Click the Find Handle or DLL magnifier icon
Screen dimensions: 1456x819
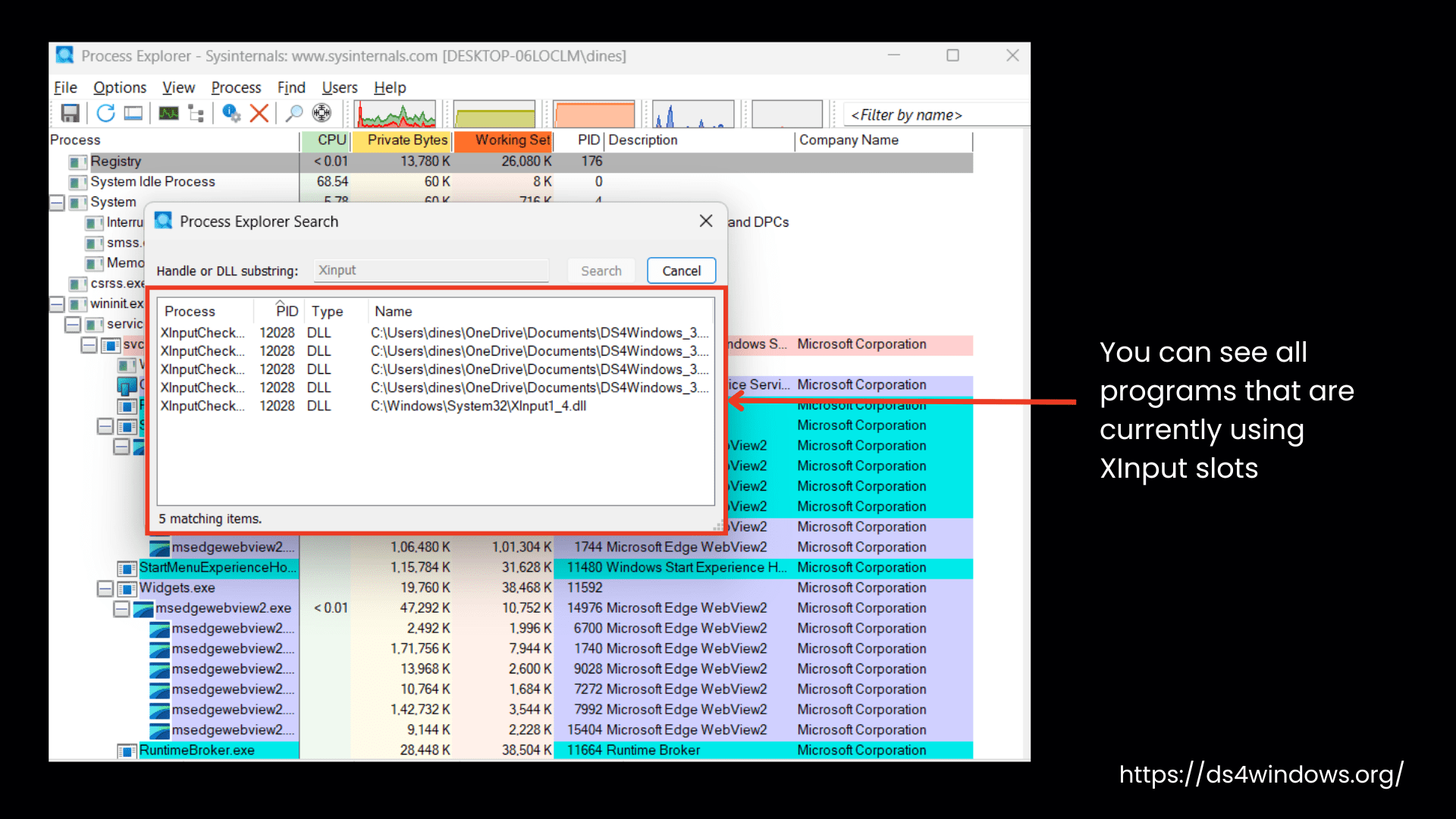tap(293, 114)
